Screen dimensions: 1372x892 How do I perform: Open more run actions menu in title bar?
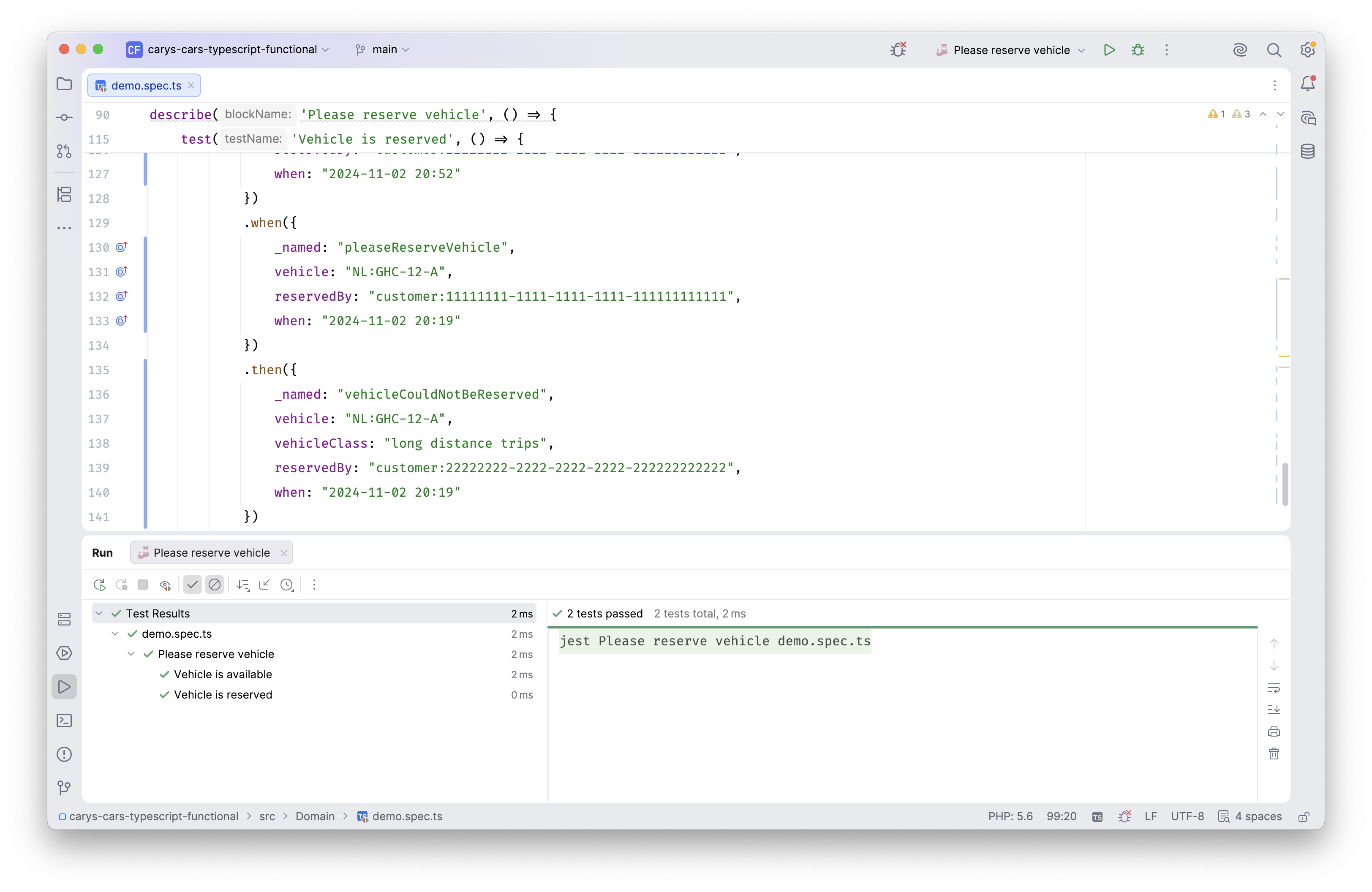coord(1167,50)
